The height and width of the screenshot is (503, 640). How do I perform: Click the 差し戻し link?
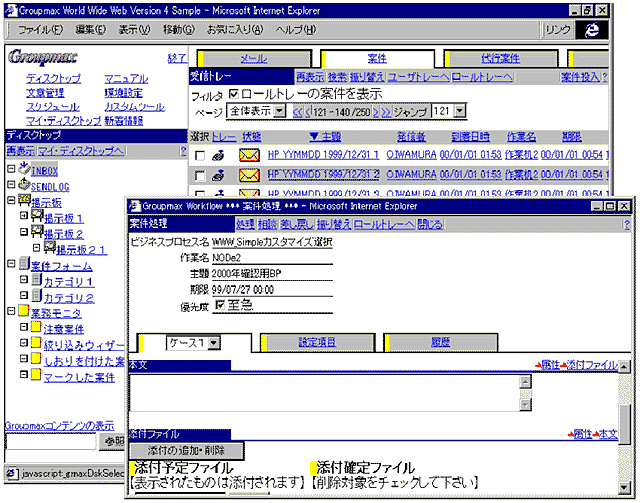coord(297,224)
